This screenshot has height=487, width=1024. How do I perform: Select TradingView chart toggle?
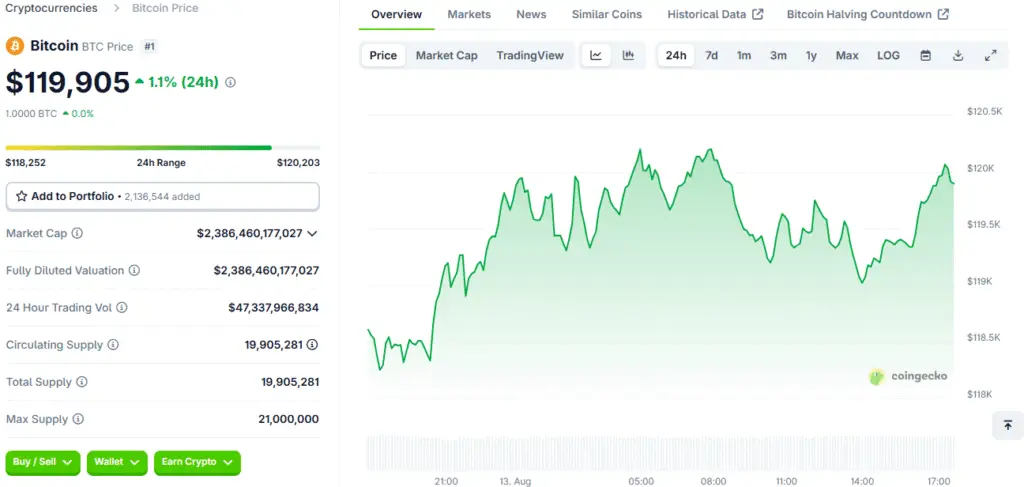tap(530, 55)
